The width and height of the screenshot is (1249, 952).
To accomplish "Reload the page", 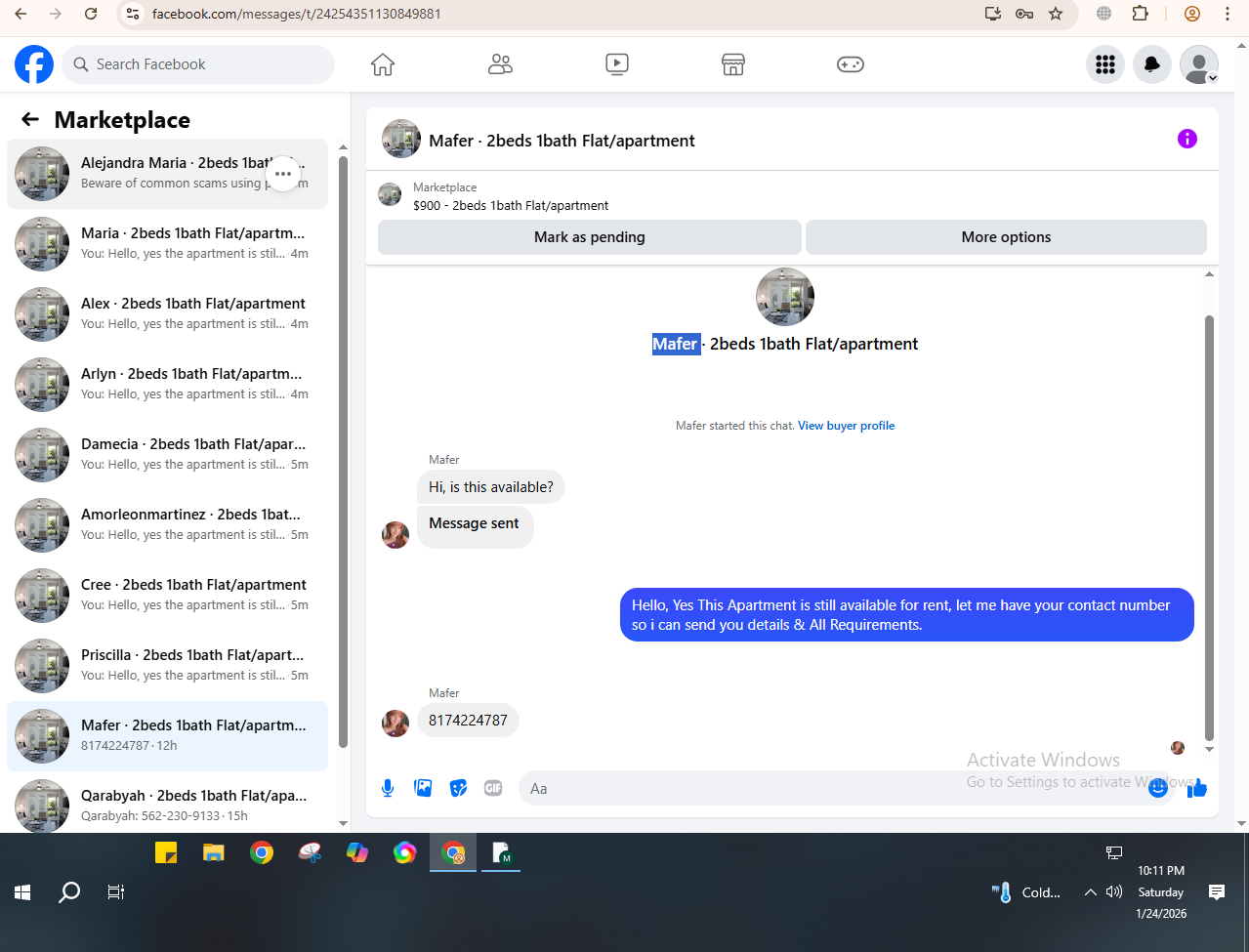I will point(91,14).
